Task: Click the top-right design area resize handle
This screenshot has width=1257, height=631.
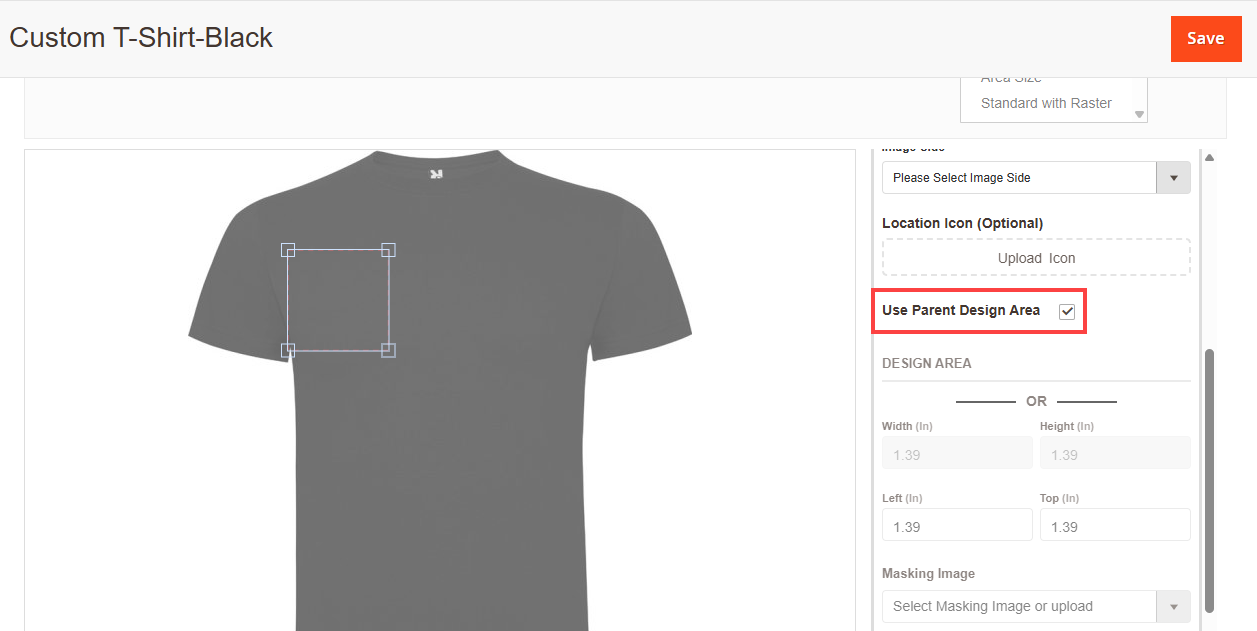Action: tap(389, 249)
